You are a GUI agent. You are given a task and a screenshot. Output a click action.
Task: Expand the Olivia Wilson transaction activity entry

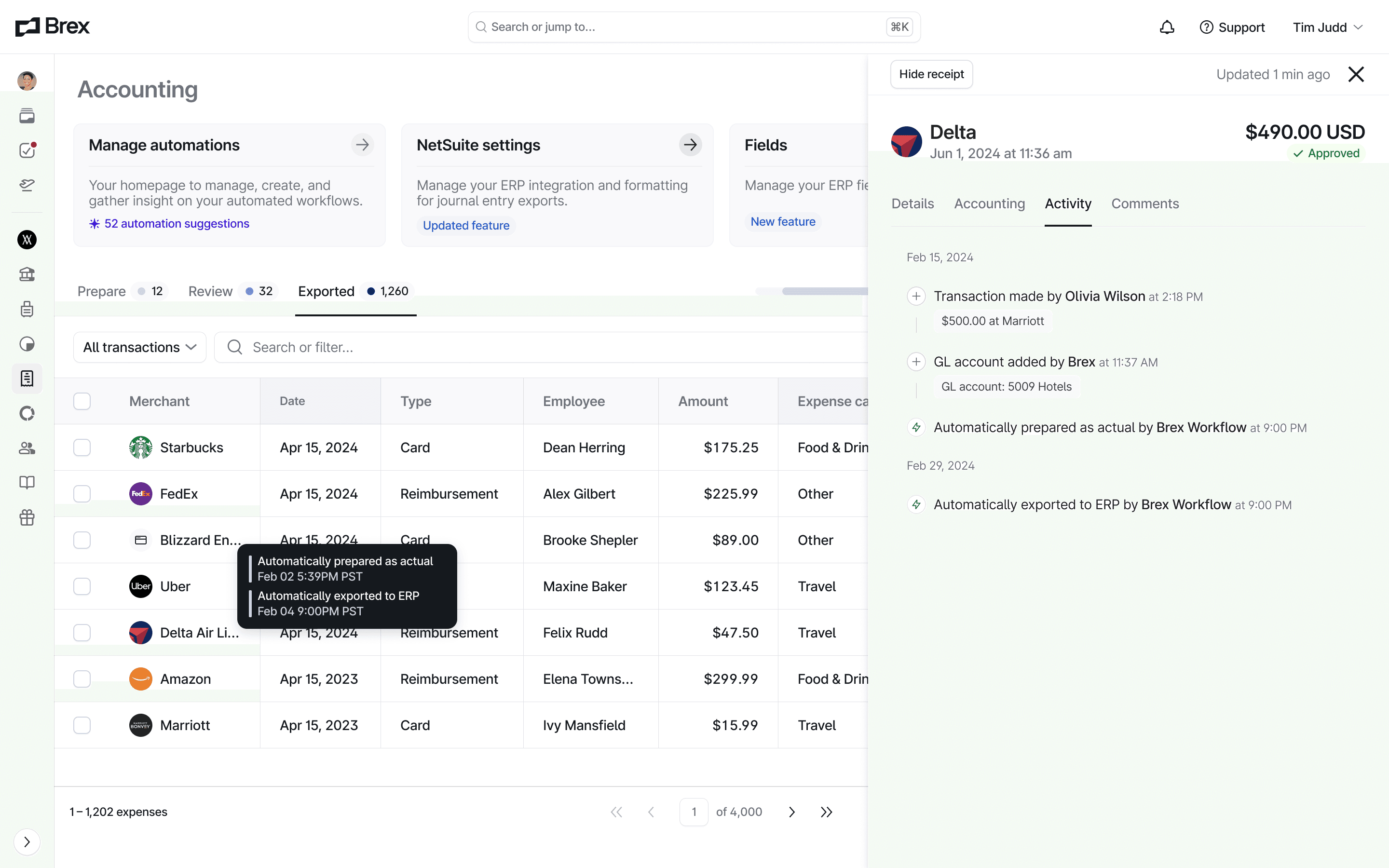click(916, 296)
